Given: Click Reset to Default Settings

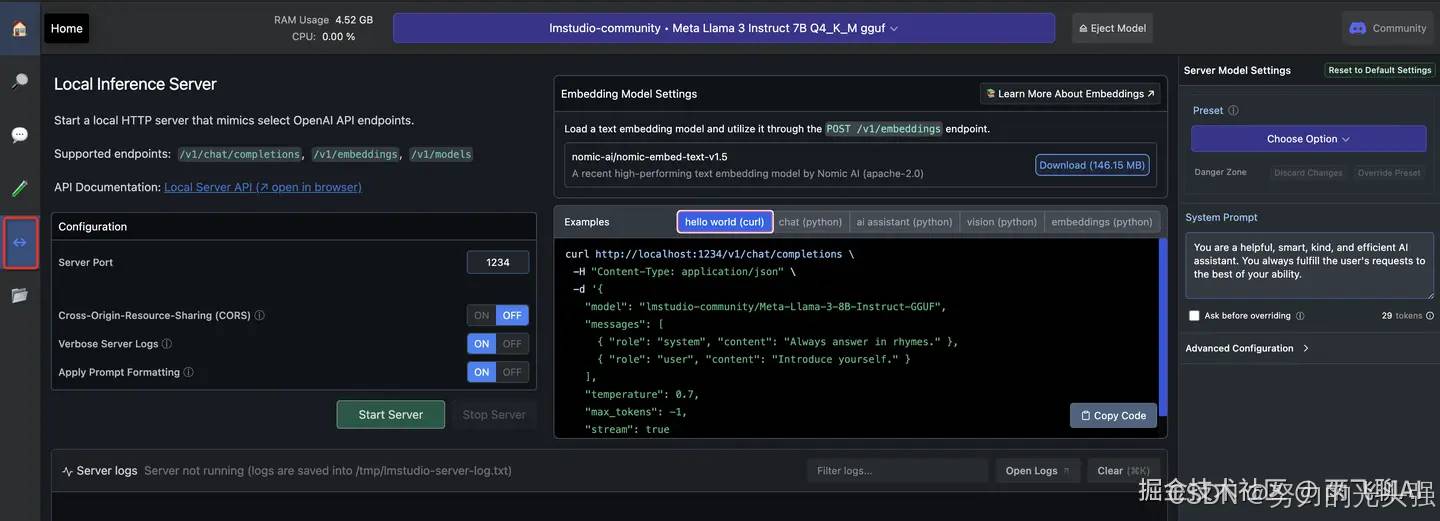Looking at the screenshot, I should click(x=1380, y=70).
